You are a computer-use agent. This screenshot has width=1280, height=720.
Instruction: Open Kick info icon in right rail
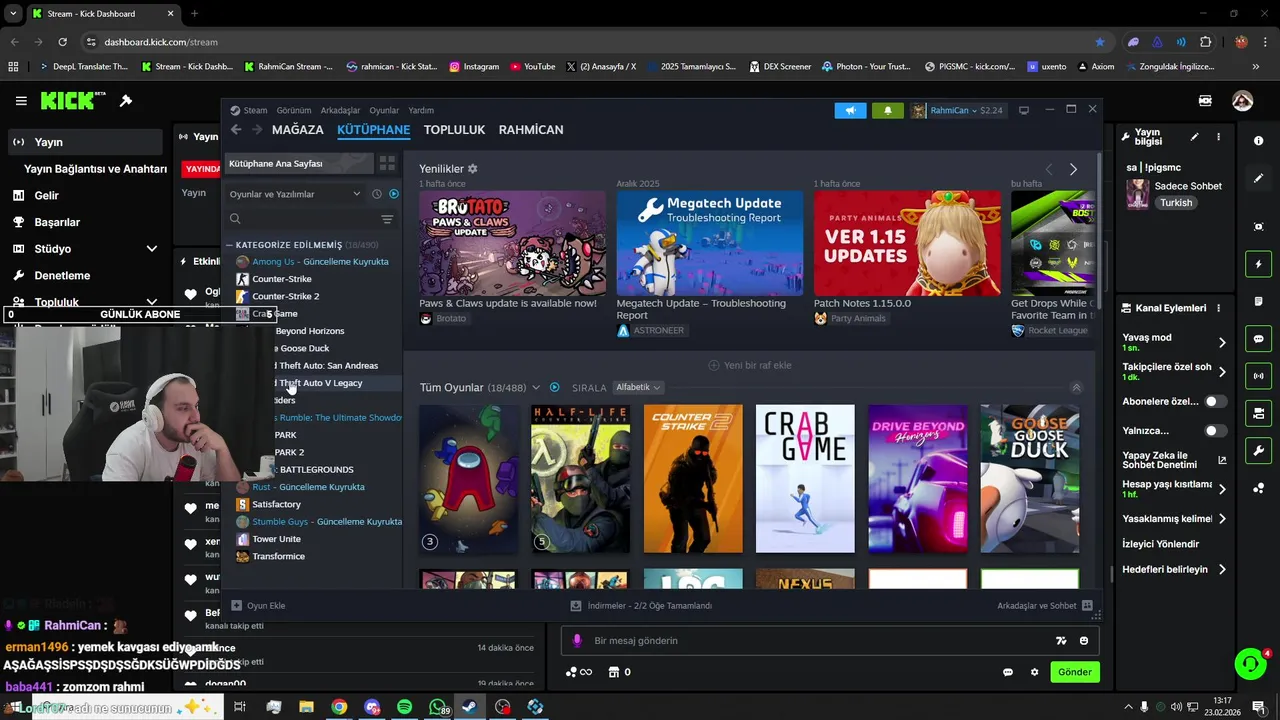(1258, 141)
